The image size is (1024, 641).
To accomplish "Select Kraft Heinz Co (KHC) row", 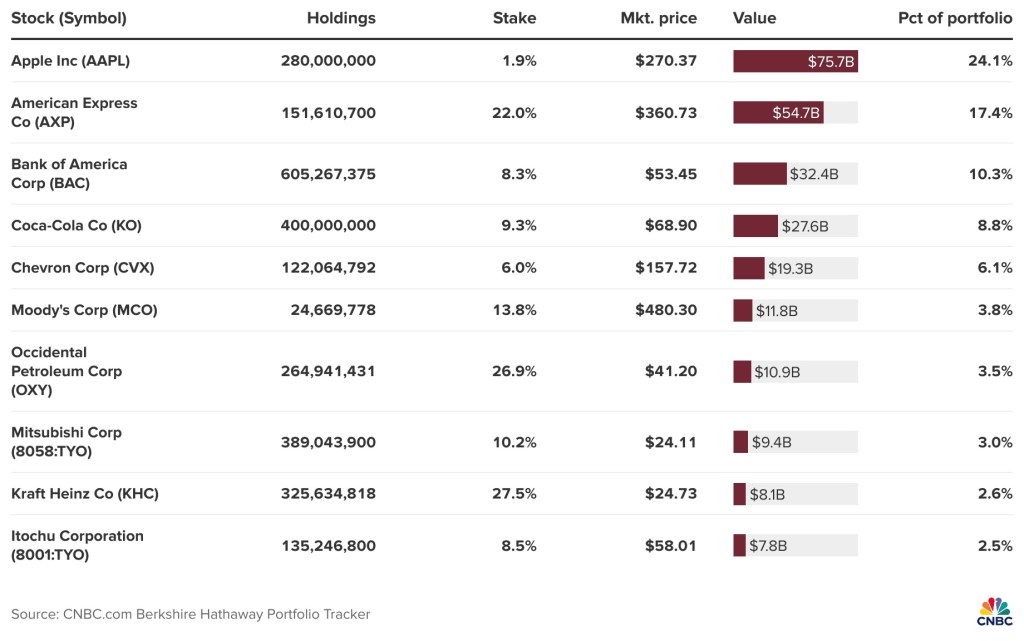I will pyautogui.click(x=85, y=494).
